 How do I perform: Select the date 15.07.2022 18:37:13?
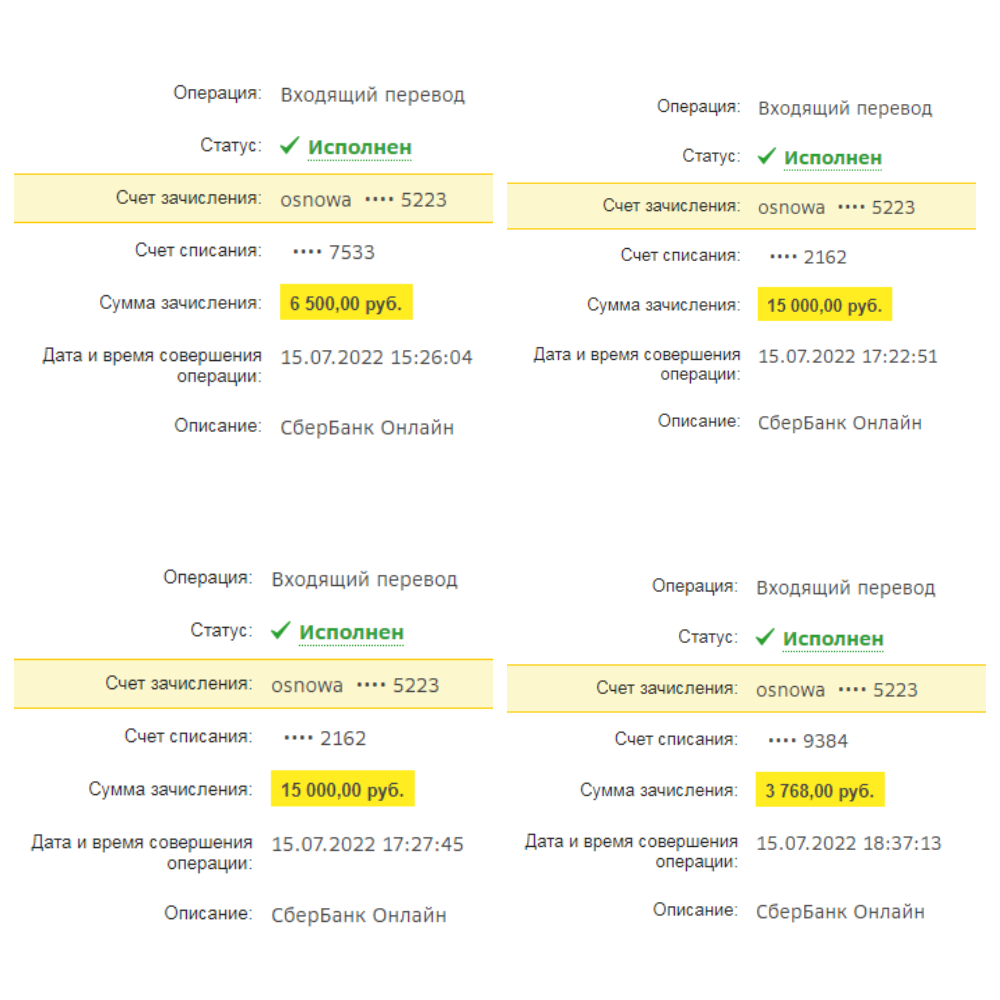pyautogui.click(x=849, y=843)
